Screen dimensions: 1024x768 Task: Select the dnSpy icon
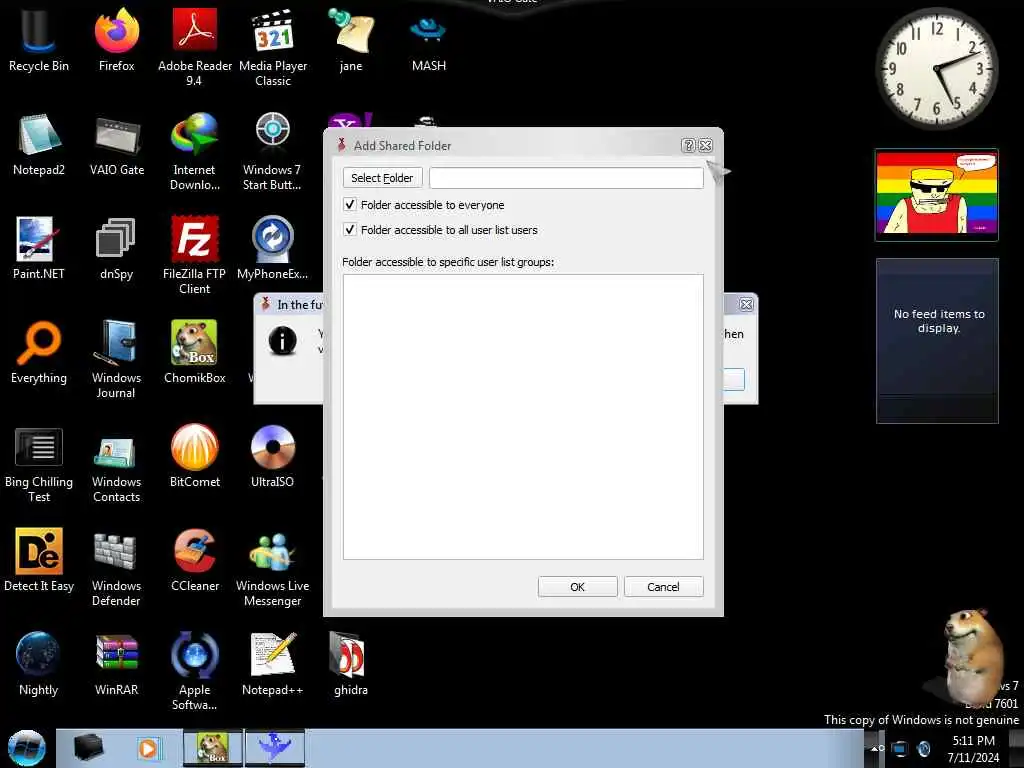pos(116,248)
